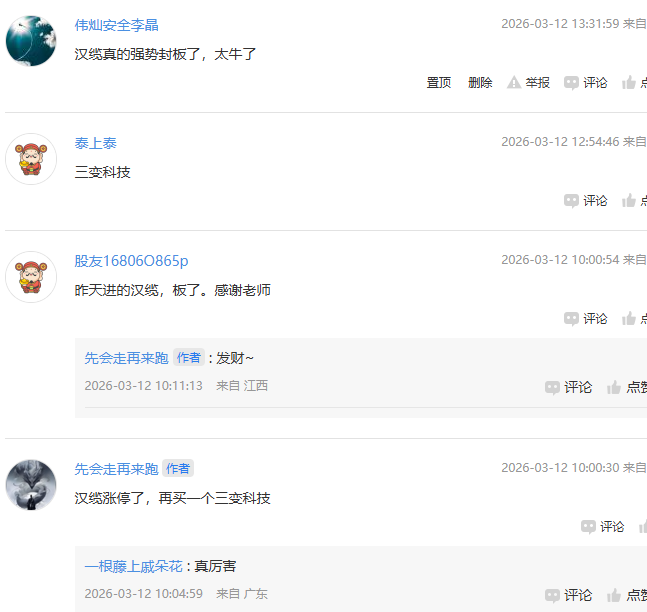Image resolution: width=647 pixels, height=612 pixels.
Task: Reply to 昨天进的汉缆 comment via 评论 icon
Action: pos(586,319)
